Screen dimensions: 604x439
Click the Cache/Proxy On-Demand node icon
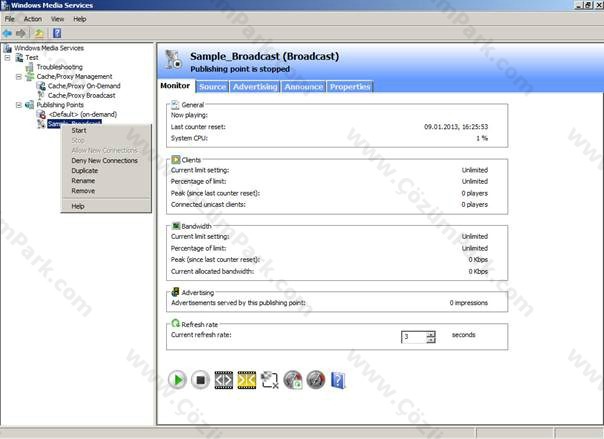click(x=41, y=86)
